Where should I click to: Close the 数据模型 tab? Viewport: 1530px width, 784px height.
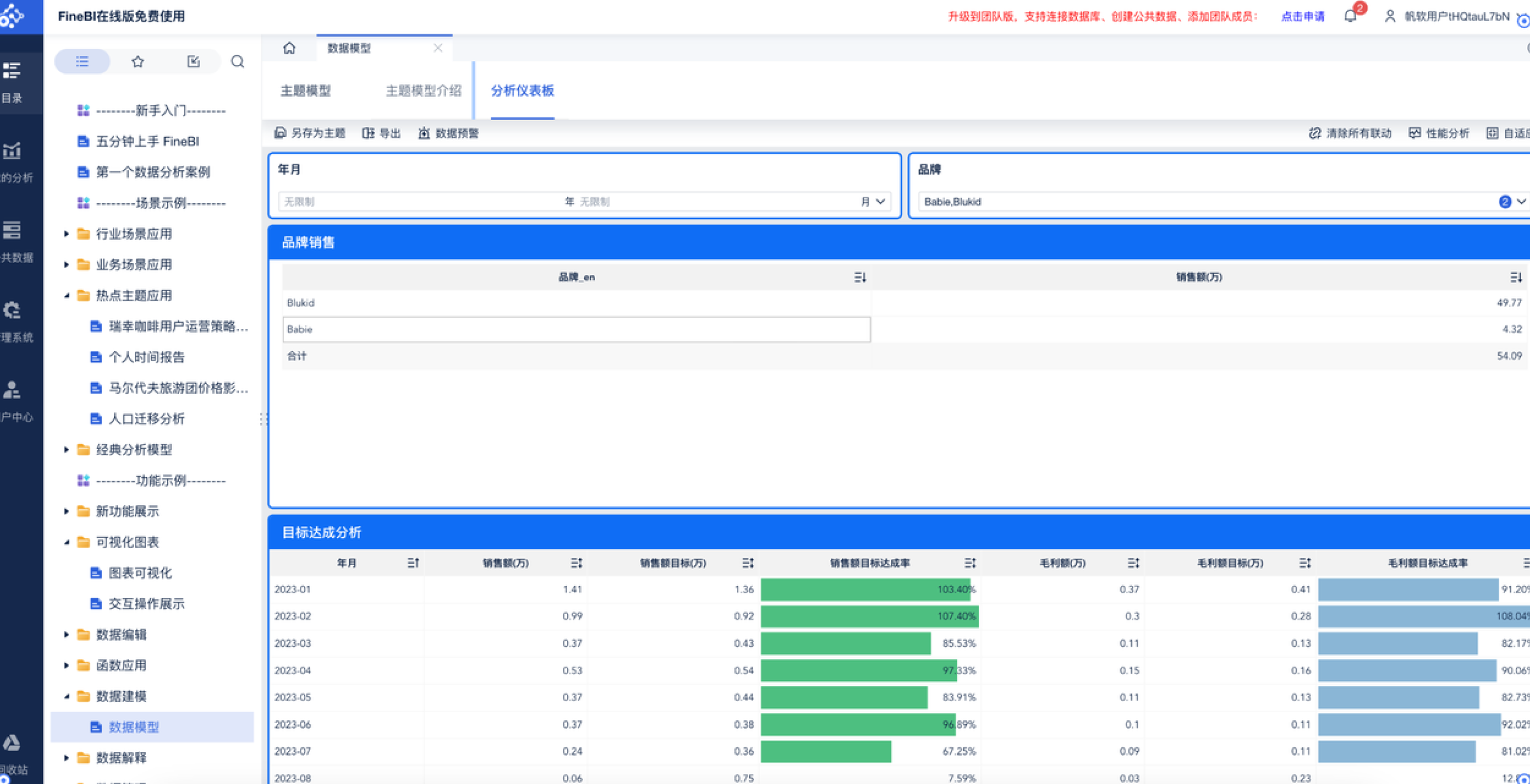pos(438,47)
